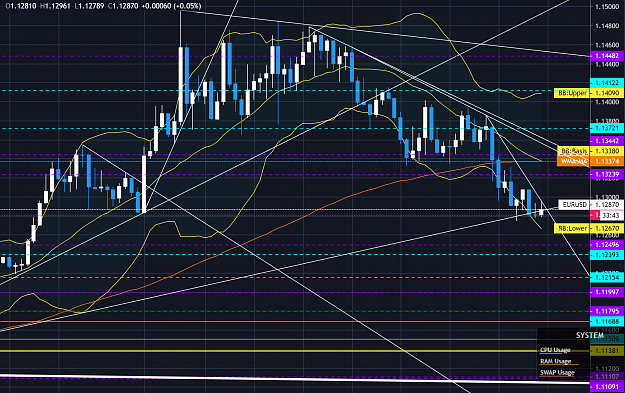Click the 1.15000 price axis tick
Screen dimensions: 625x393
607,6
